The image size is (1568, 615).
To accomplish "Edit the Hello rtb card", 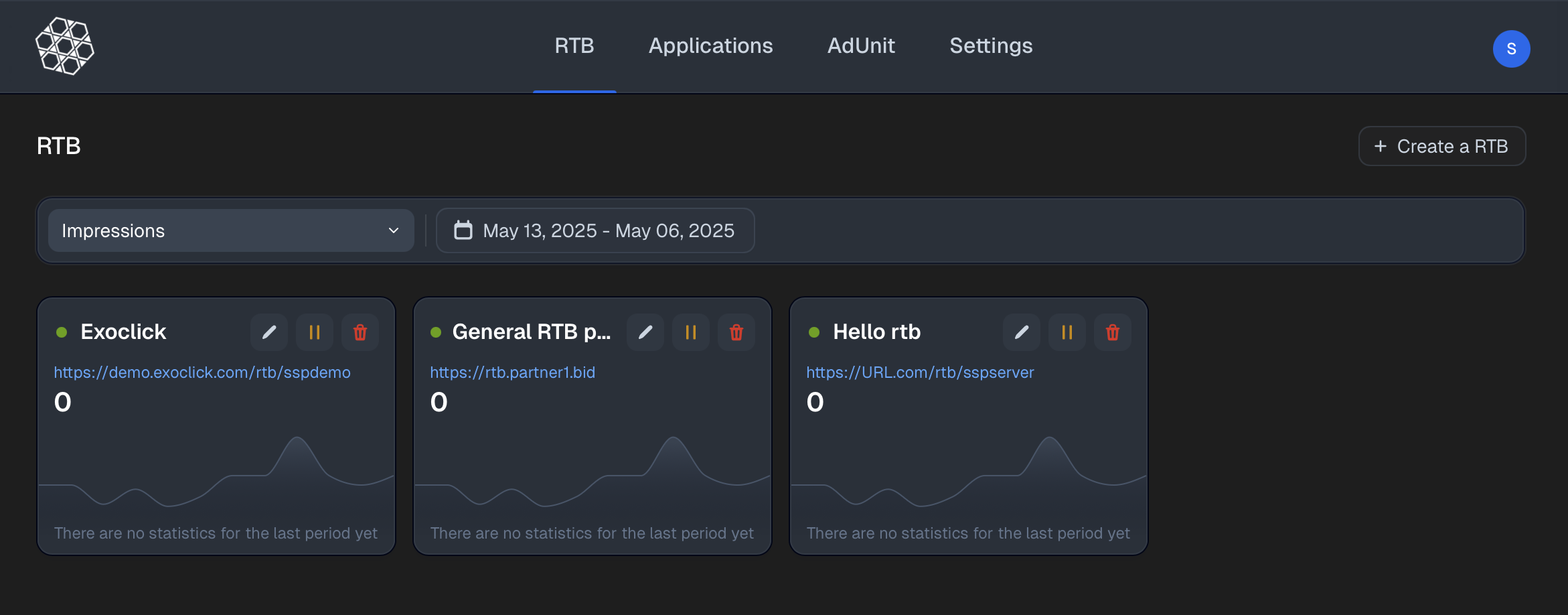I will pos(1022,332).
